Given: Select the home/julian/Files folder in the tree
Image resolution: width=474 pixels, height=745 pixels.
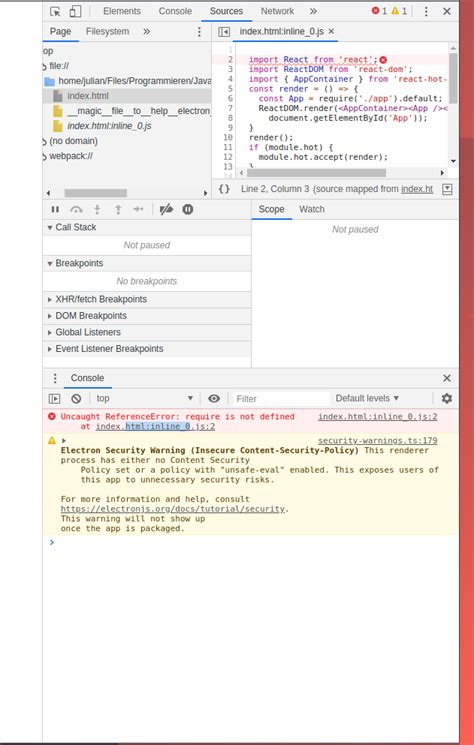Looking at the screenshot, I should click(x=127, y=81).
